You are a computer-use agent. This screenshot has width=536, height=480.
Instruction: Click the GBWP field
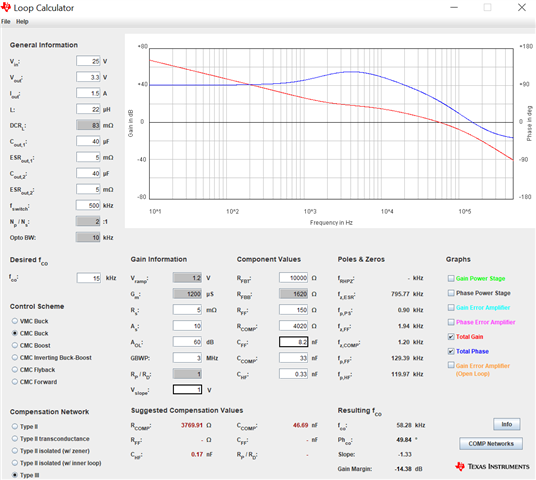click(187, 358)
